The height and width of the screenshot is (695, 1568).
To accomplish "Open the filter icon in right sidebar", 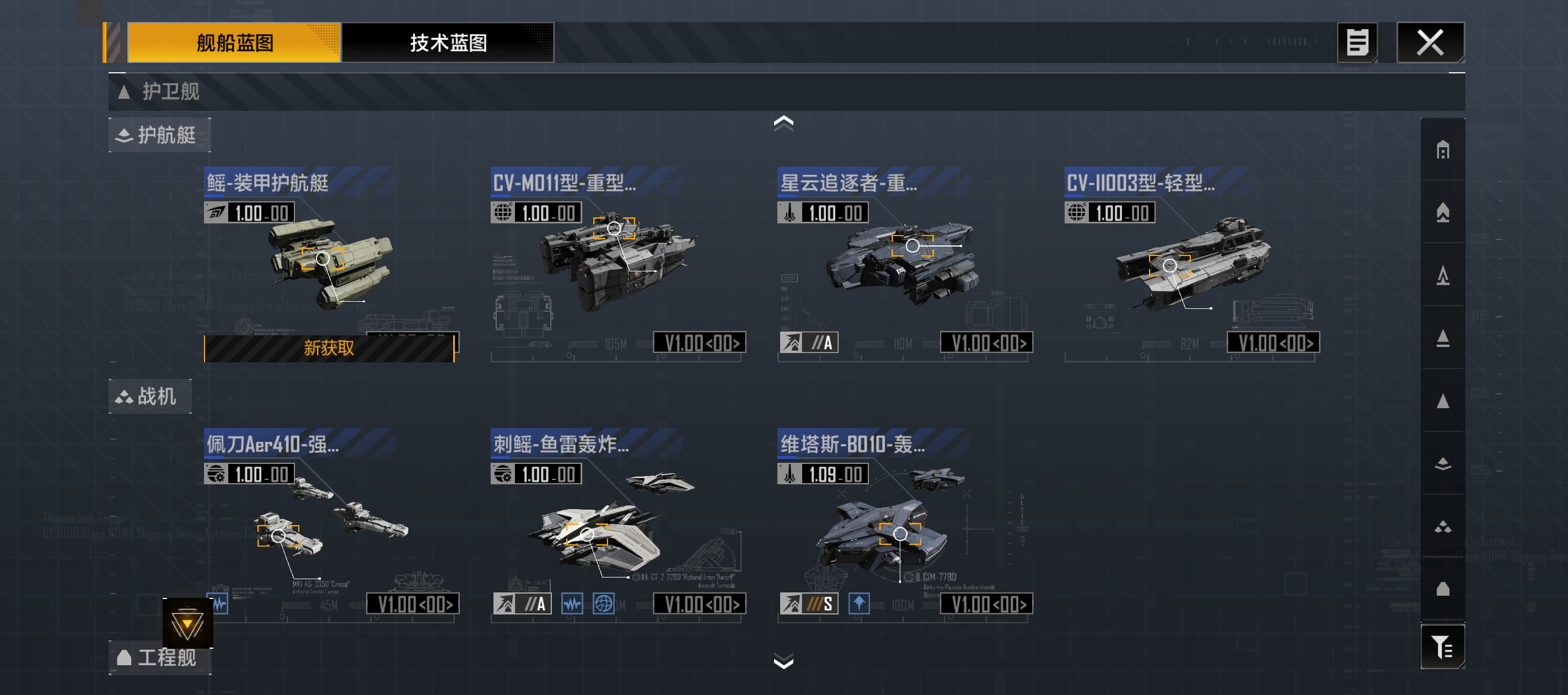I will (x=1442, y=647).
